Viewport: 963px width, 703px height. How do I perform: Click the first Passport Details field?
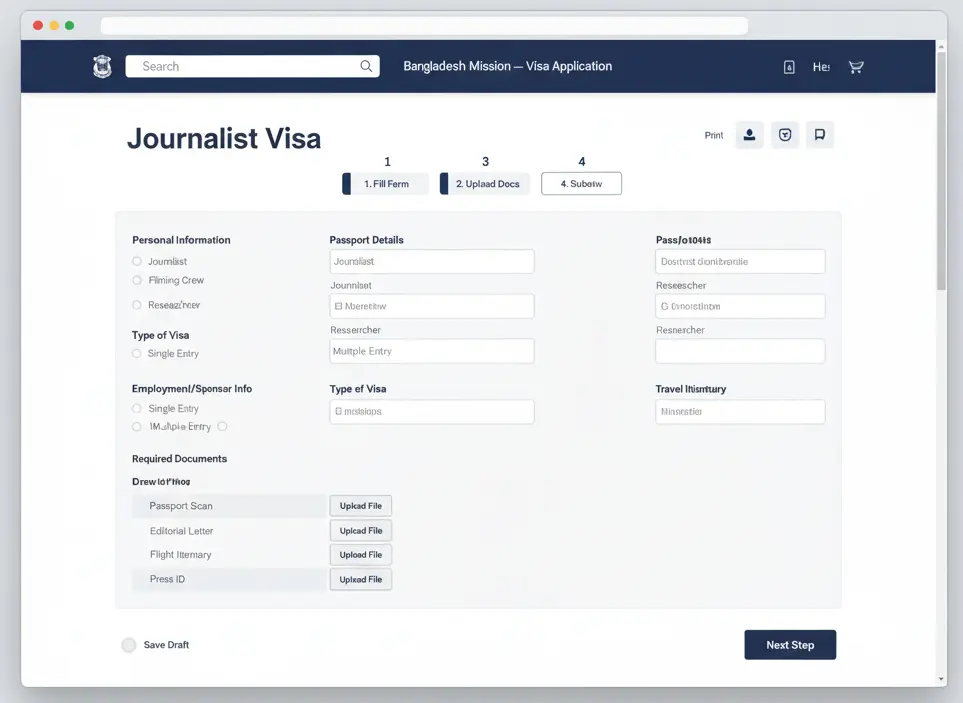click(432, 262)
